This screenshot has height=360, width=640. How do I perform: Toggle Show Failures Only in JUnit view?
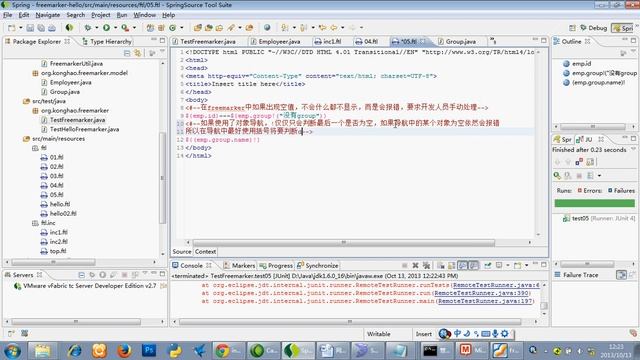(x=579, y=162)
